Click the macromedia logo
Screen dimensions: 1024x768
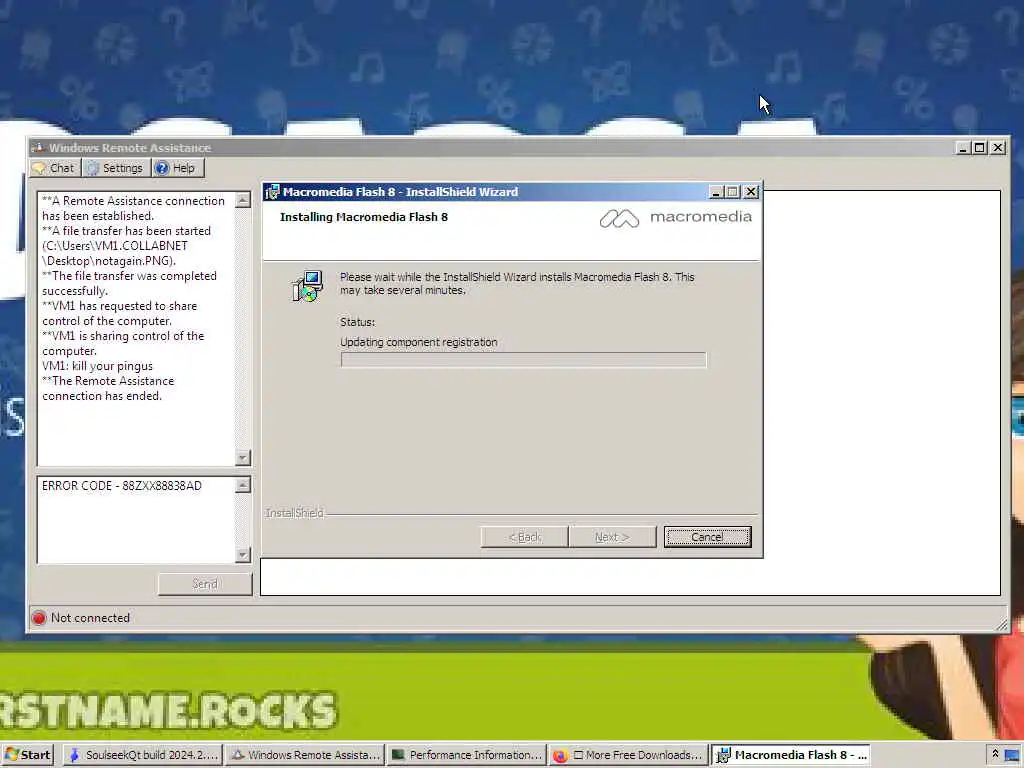pos(675,217)
